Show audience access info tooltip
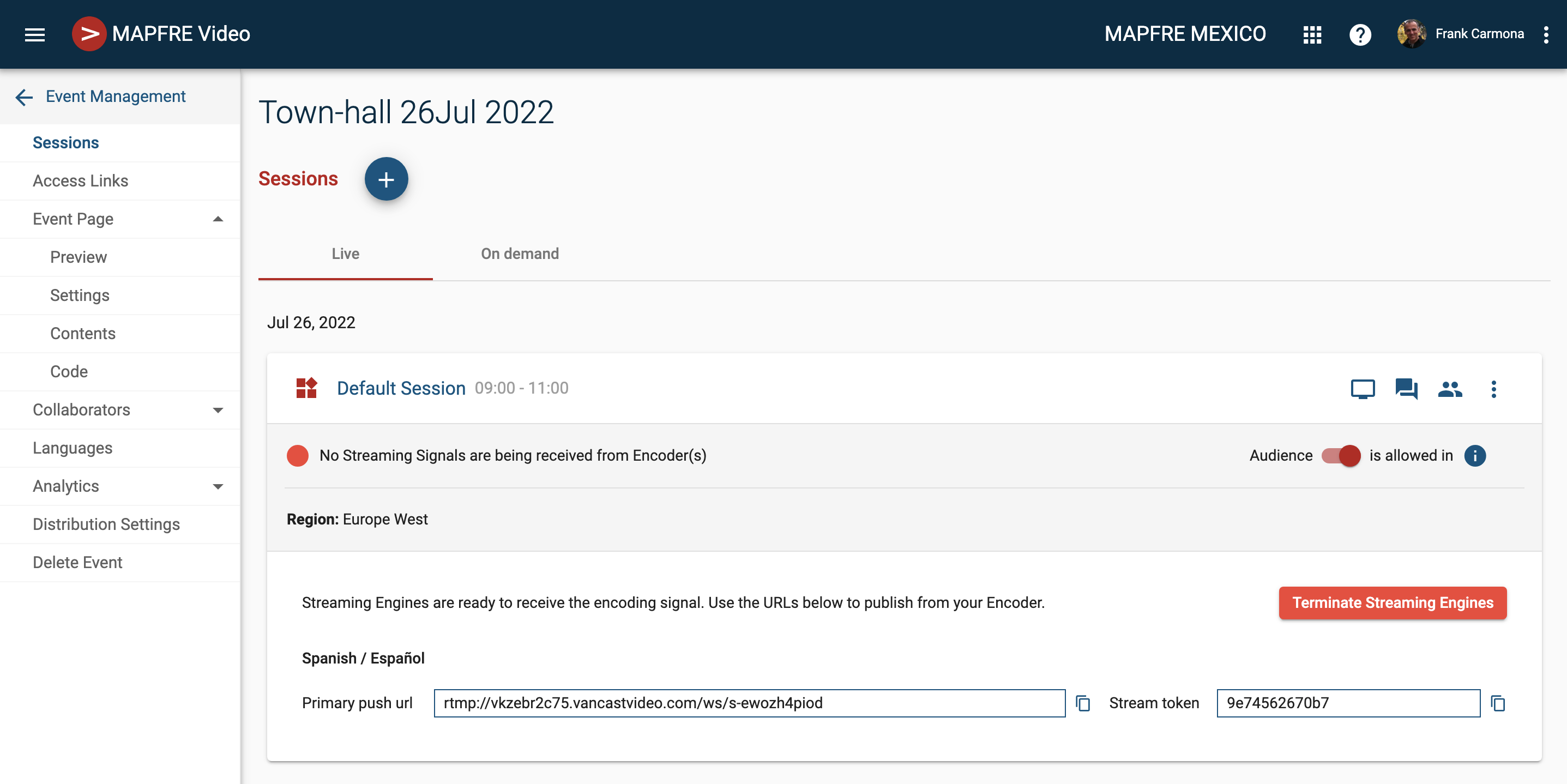 coord(1474,456)
